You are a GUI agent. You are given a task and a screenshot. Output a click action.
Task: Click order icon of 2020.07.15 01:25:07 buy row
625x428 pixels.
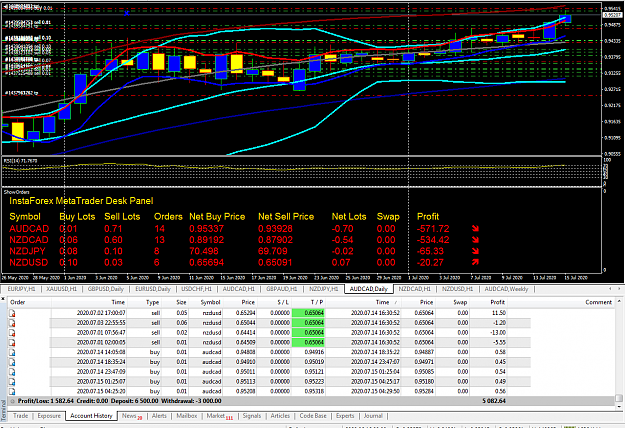[12, 382]
